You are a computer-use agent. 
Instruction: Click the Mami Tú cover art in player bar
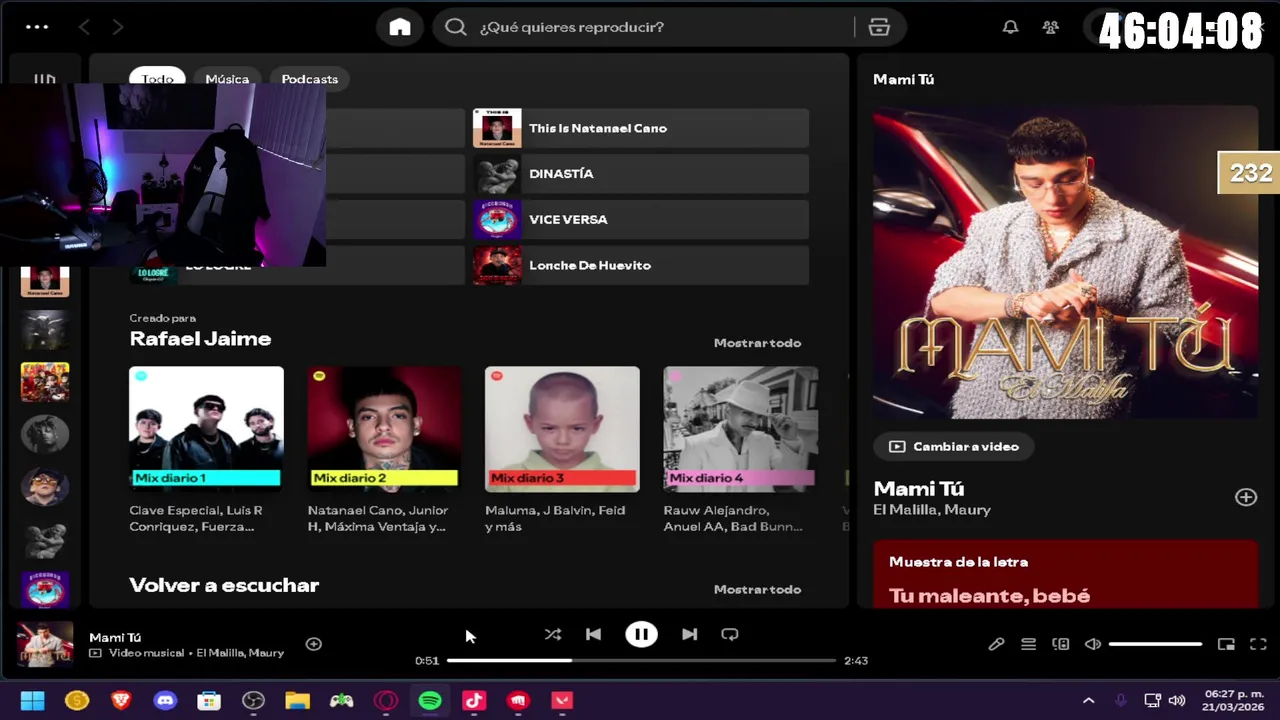tap(45, 644)
